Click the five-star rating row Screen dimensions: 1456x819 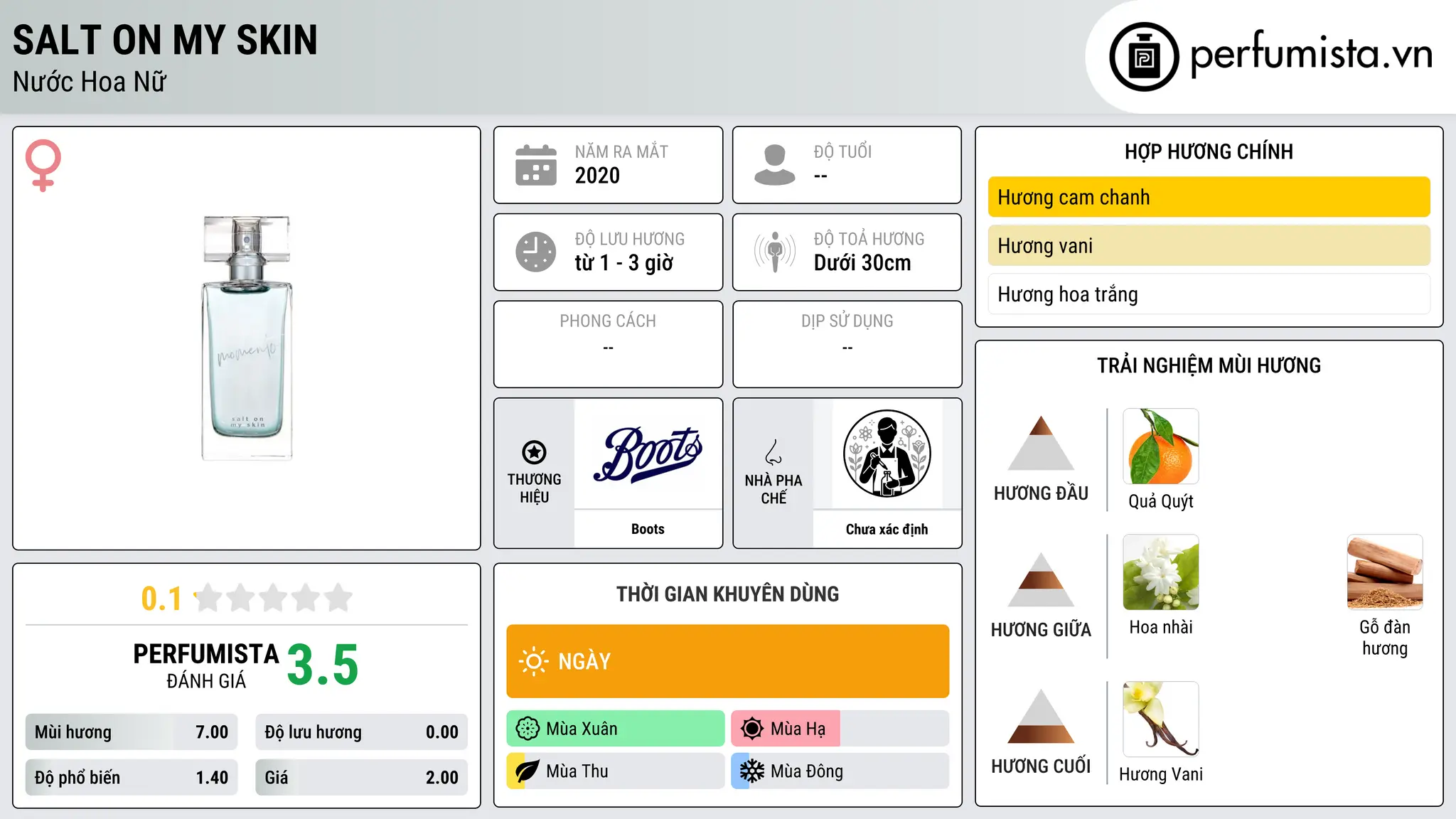273,598
